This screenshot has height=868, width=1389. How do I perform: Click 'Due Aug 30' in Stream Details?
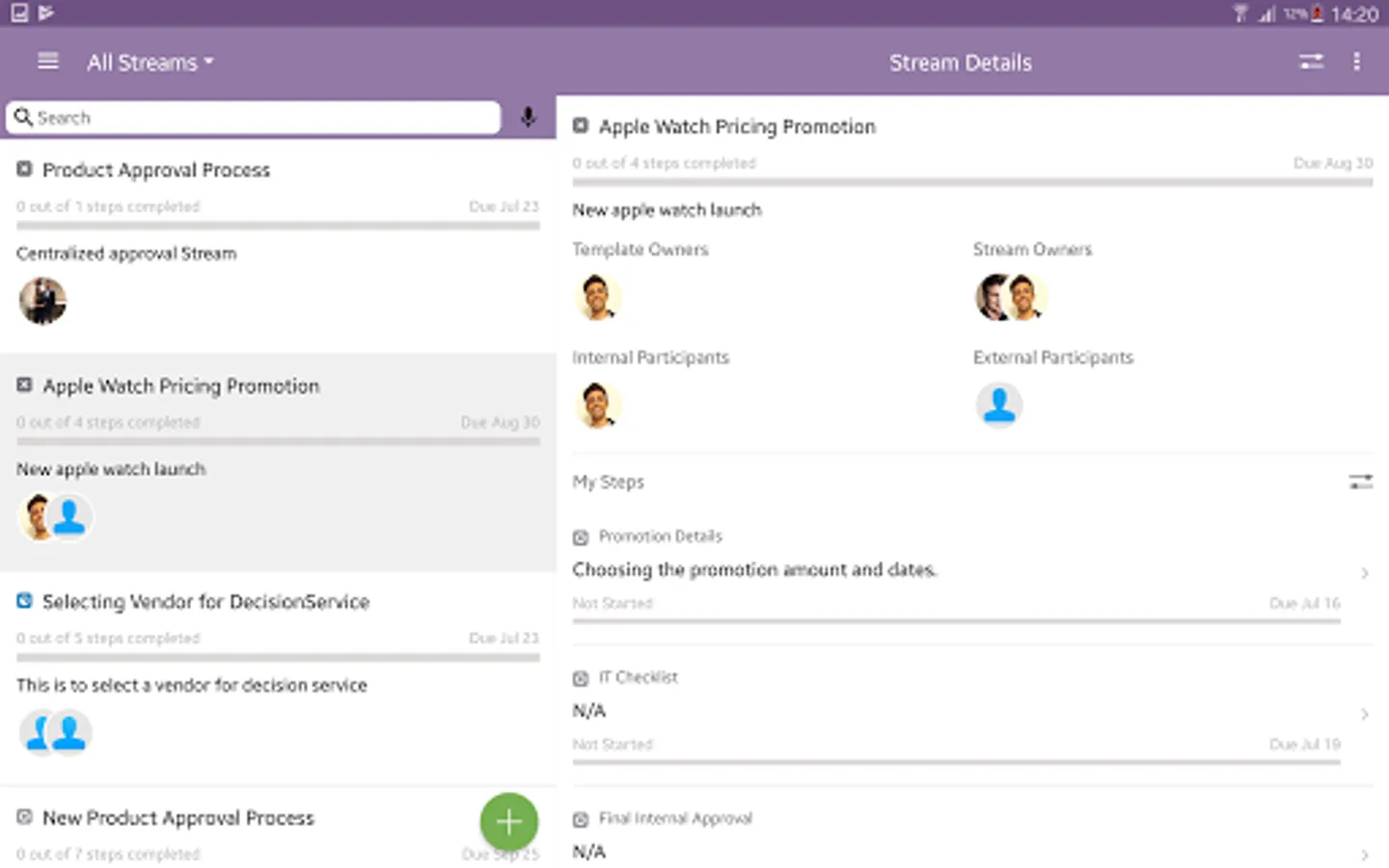pyautogui.click(x=1333, y=163)
